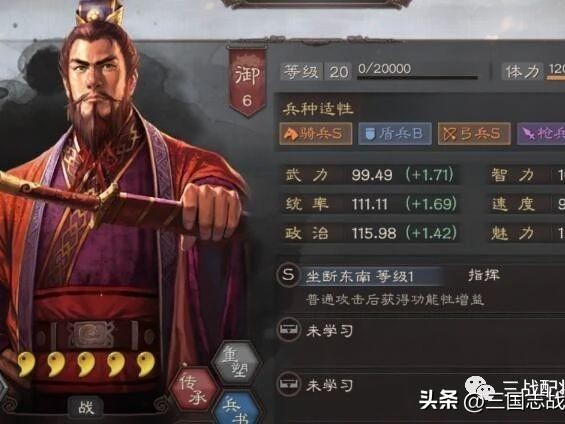Tap the fifth yellow star marker

(146, 365)
